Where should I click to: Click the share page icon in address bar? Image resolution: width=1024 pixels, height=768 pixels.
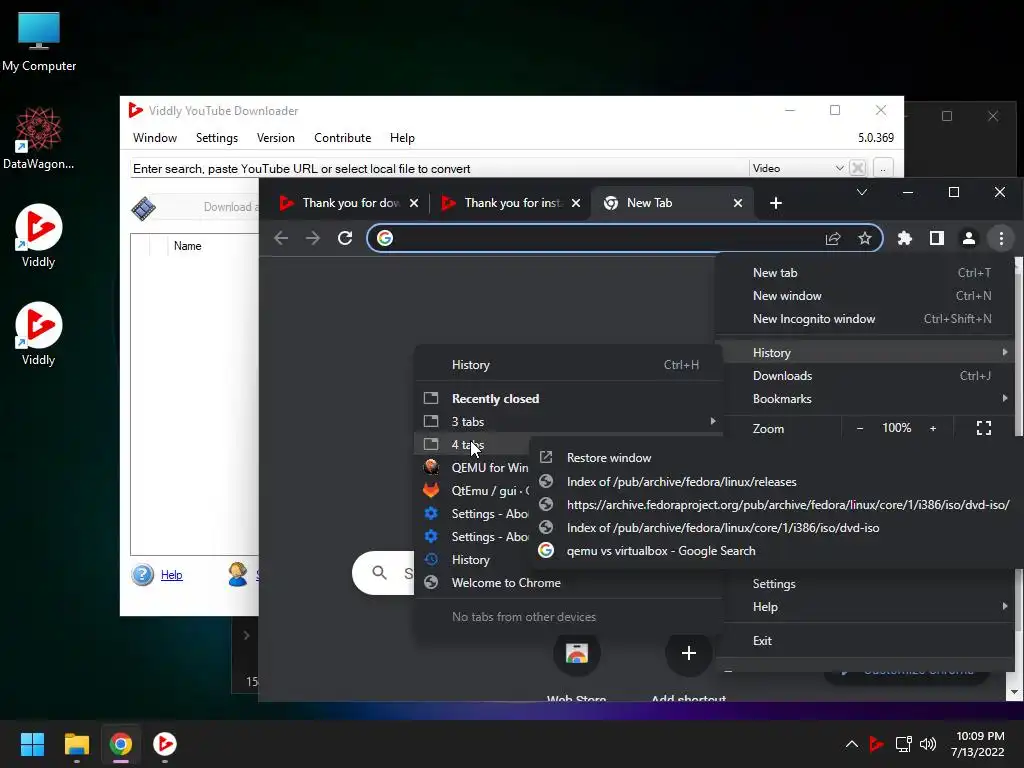pyautogui.click(x=833, y=238)
